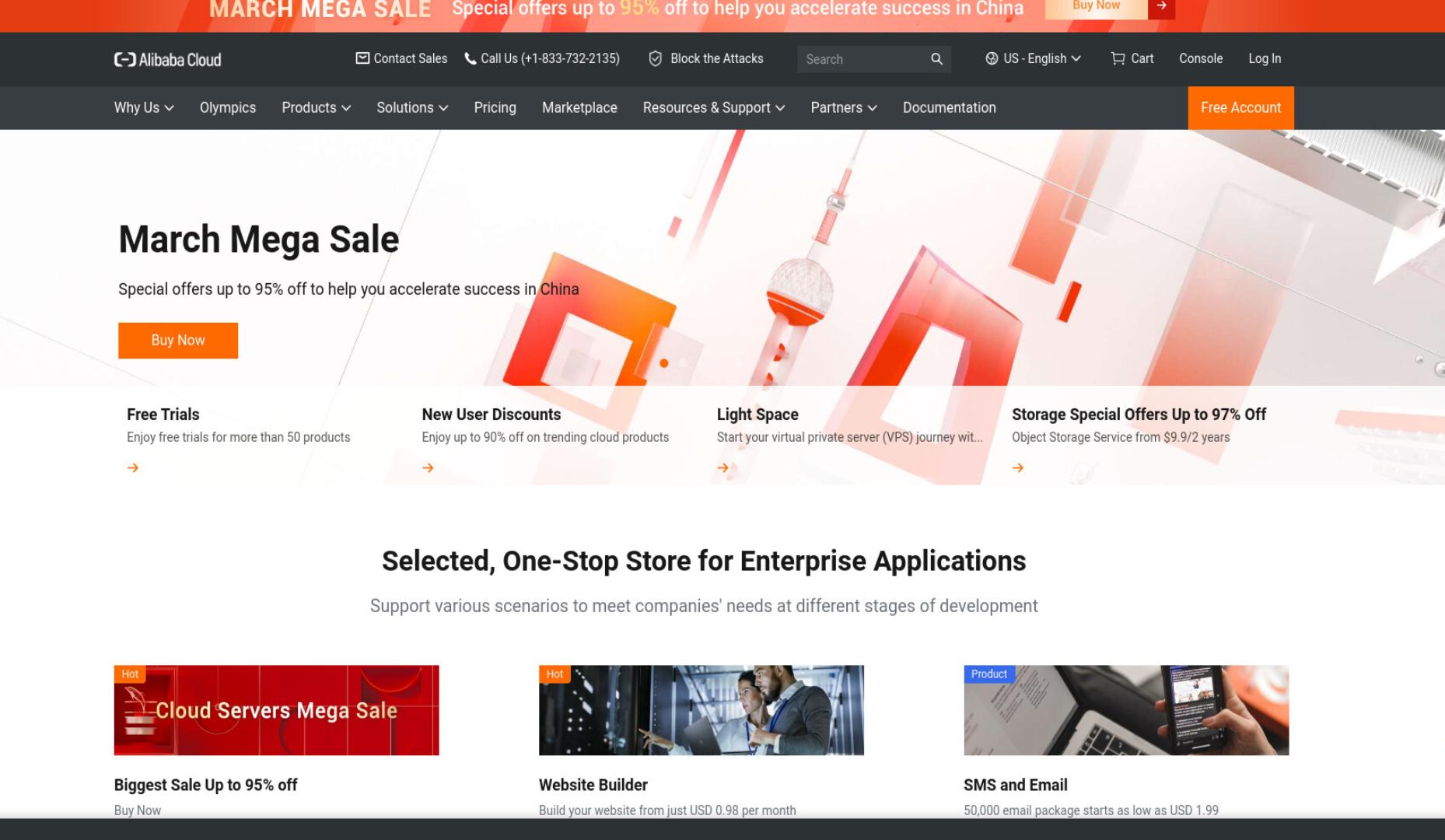Click 'Object Storage Service from $9.9/2 years'
The height and width of the screenshot is (840, 1445).
pyautogui.click(x=1121, y=437)
